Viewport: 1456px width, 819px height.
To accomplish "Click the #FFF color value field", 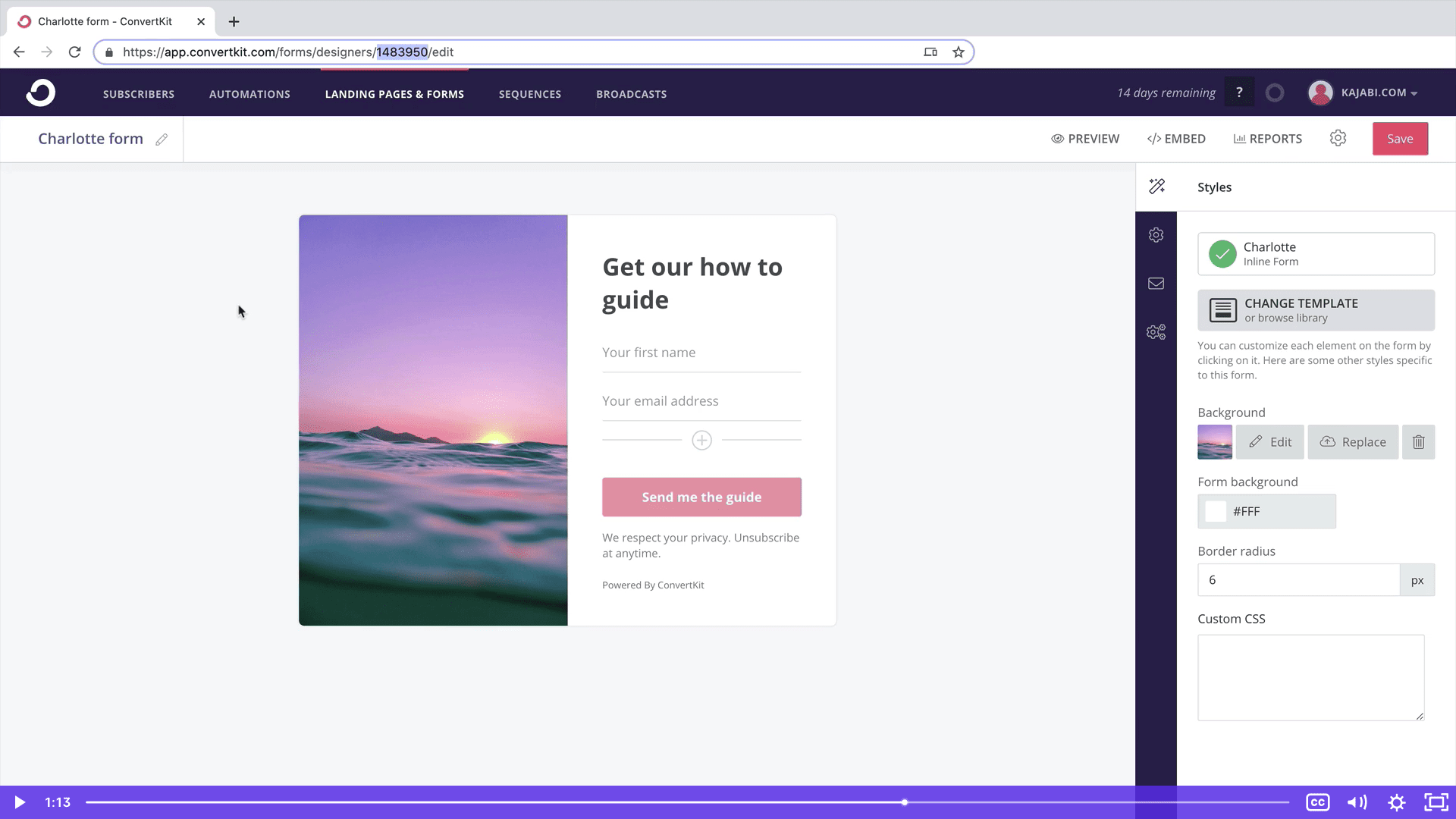I will click(x=1266, y=511).
